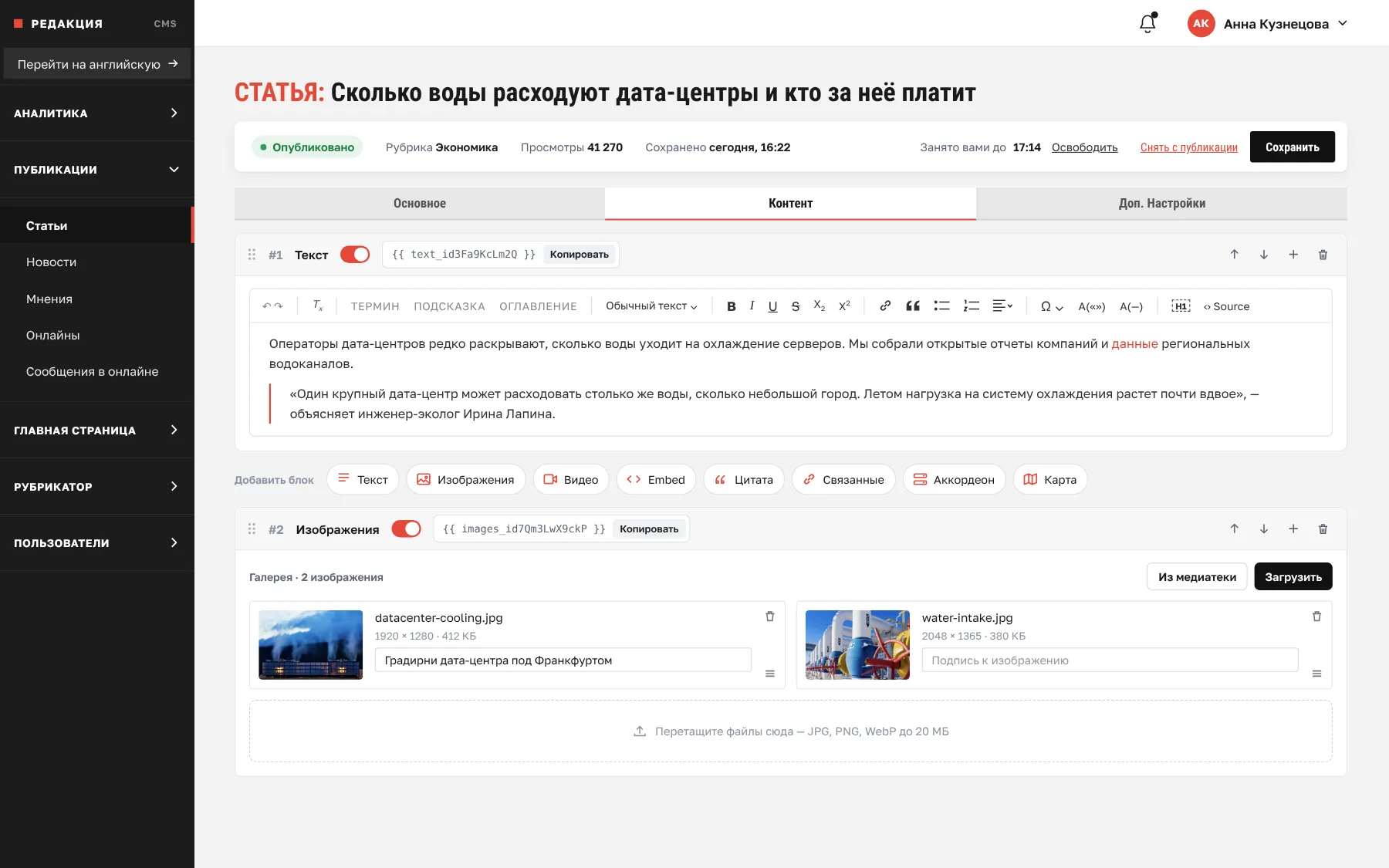
Task: Switch to the Основное tab
Action: (x=420, y=204)
